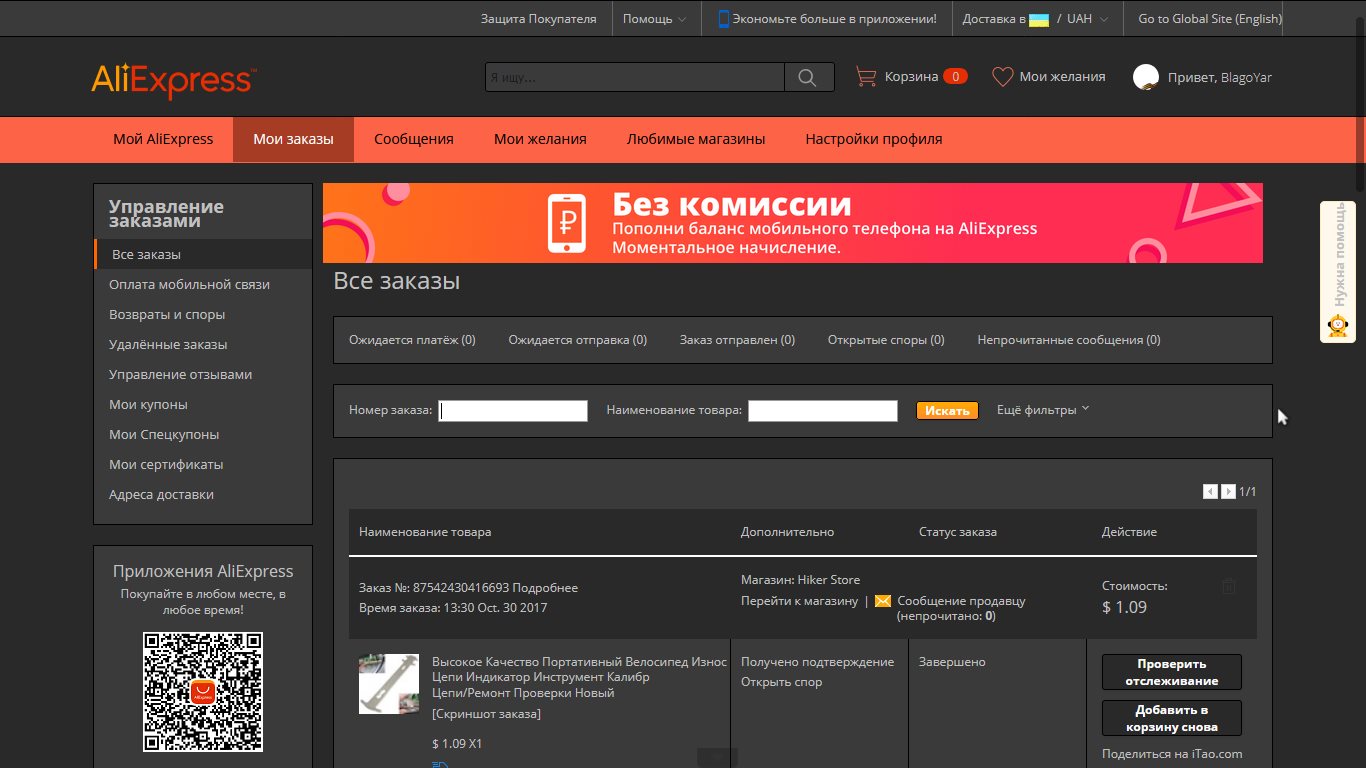Open Мои желания navigation tab

(x=540, y=139)
